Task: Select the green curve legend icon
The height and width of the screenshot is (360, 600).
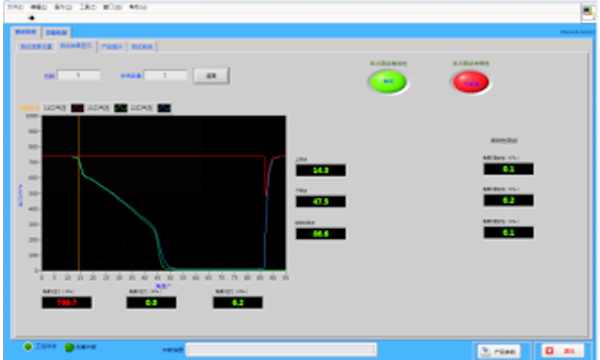Action: [x=121, y=108]
